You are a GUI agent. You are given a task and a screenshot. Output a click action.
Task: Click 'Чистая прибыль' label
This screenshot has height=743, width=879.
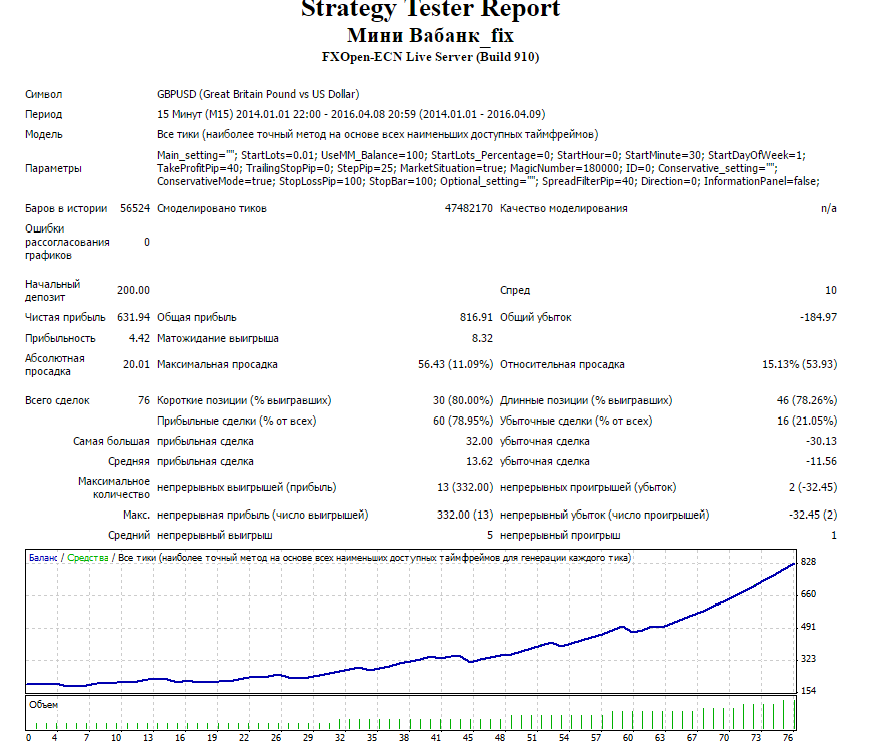65,317
